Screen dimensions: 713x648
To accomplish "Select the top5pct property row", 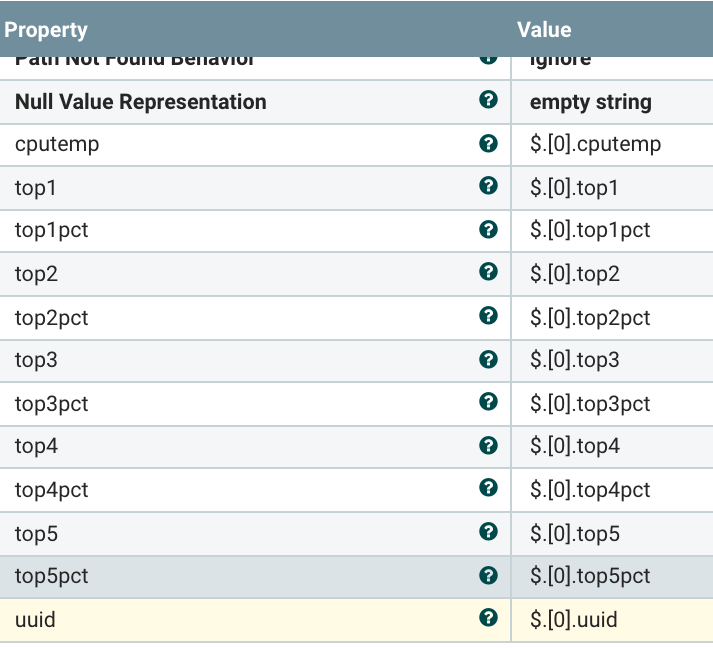I will [52, 576].
